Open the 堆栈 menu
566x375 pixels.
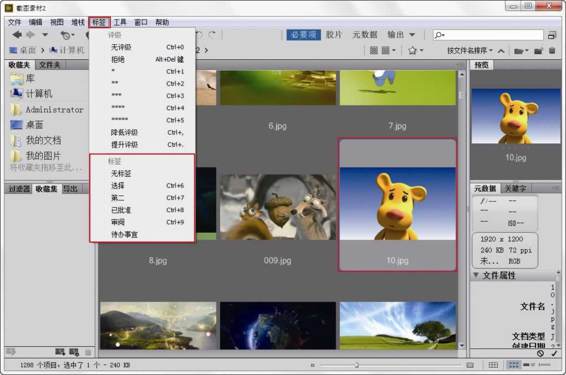coord(78,22)
